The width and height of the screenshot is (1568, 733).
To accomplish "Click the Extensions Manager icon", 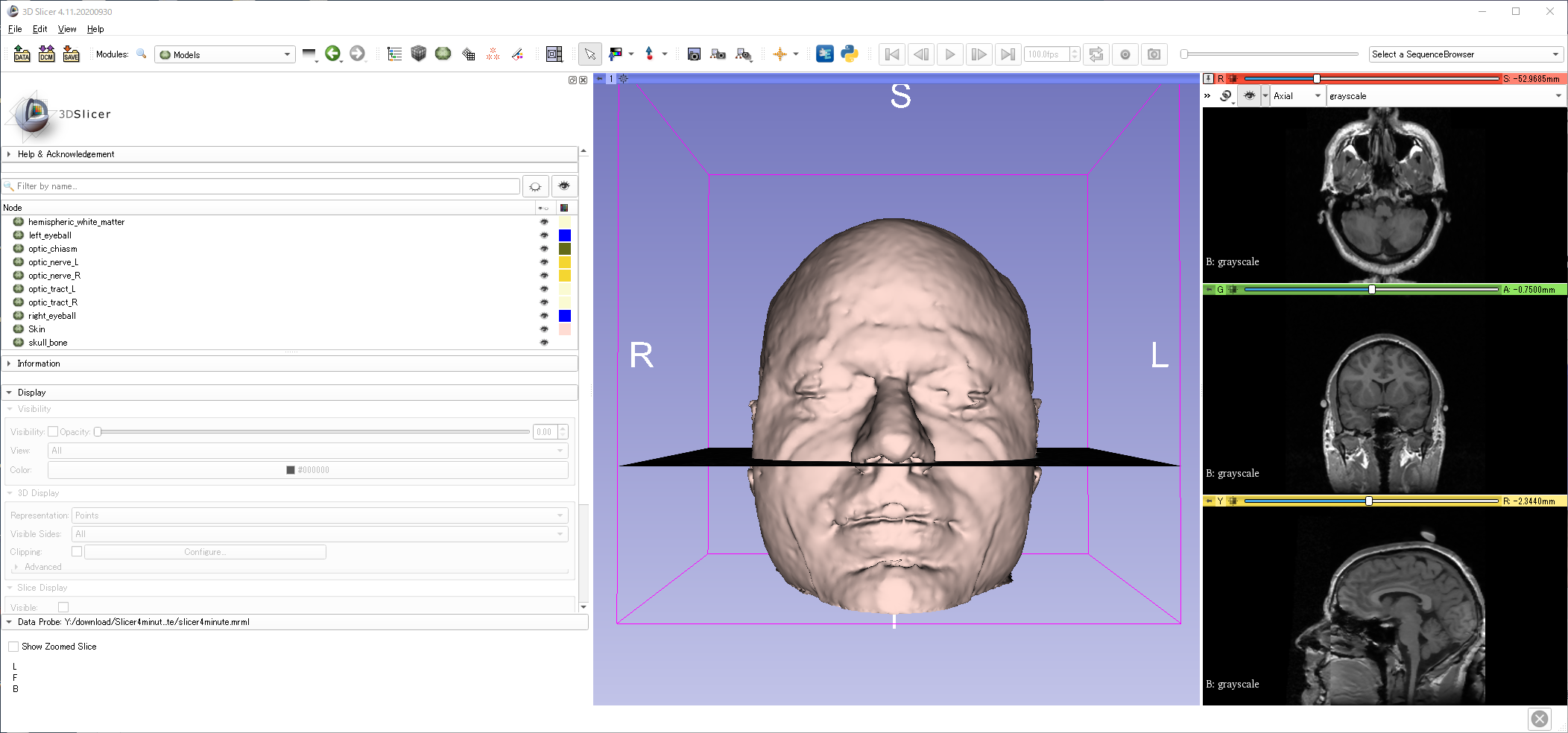I will tap(824, 54).
